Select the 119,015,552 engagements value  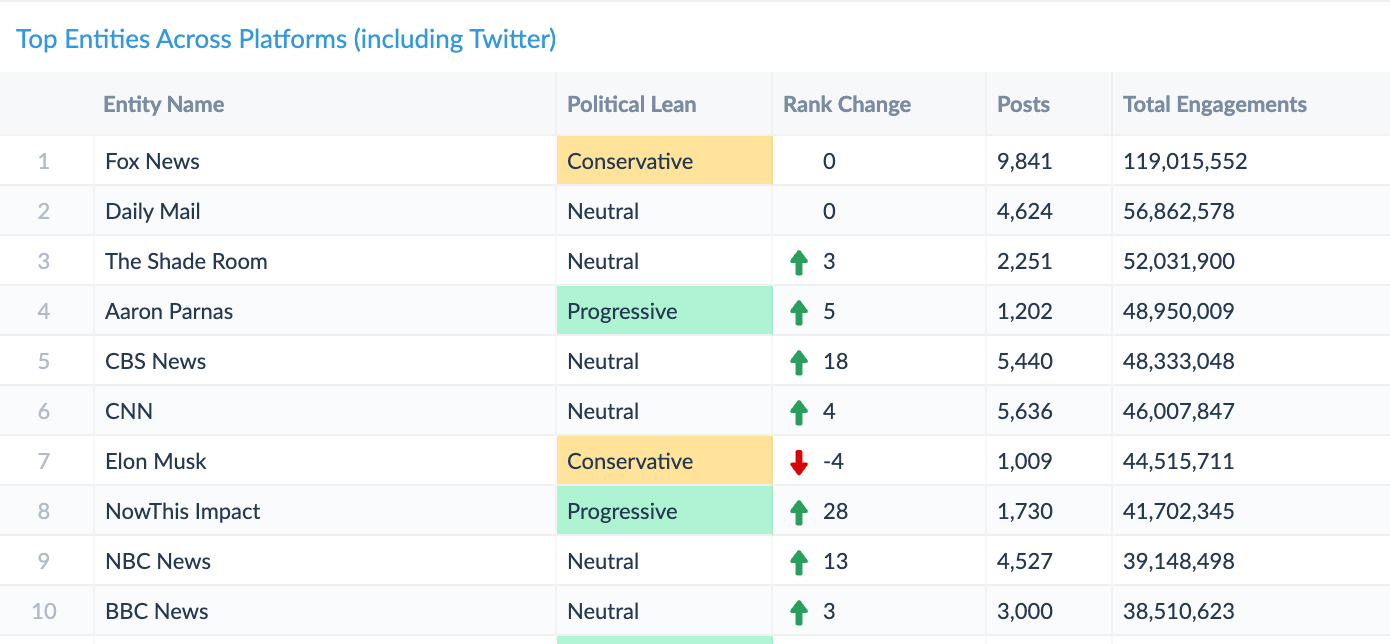coord(1185,161)
